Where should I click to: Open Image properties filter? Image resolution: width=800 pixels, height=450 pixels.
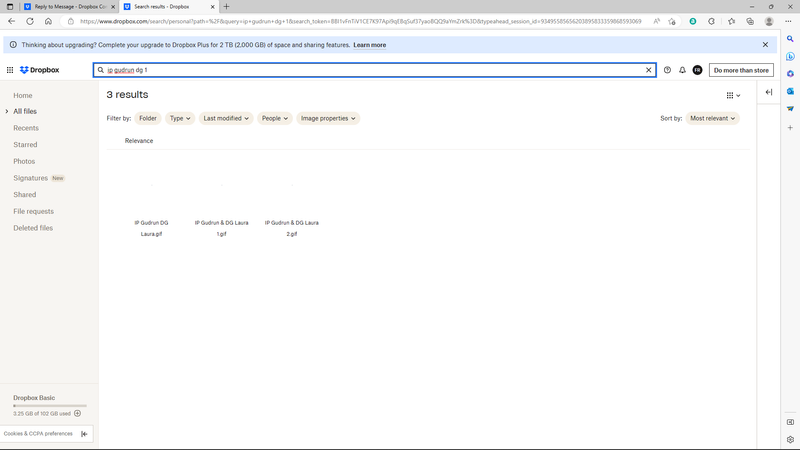click(328, 118)
